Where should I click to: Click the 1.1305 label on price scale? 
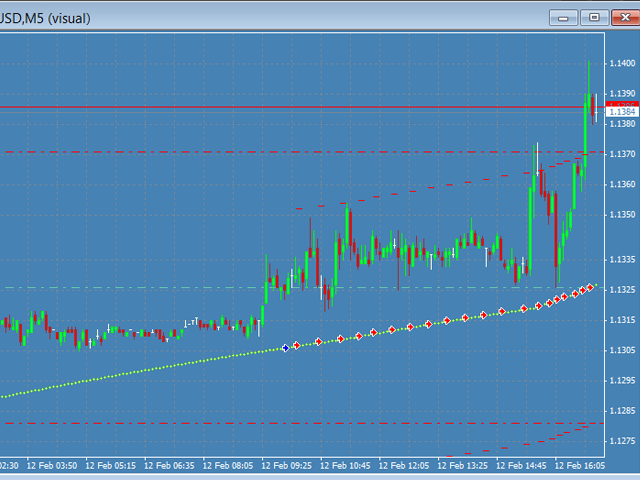coord(621,350)
